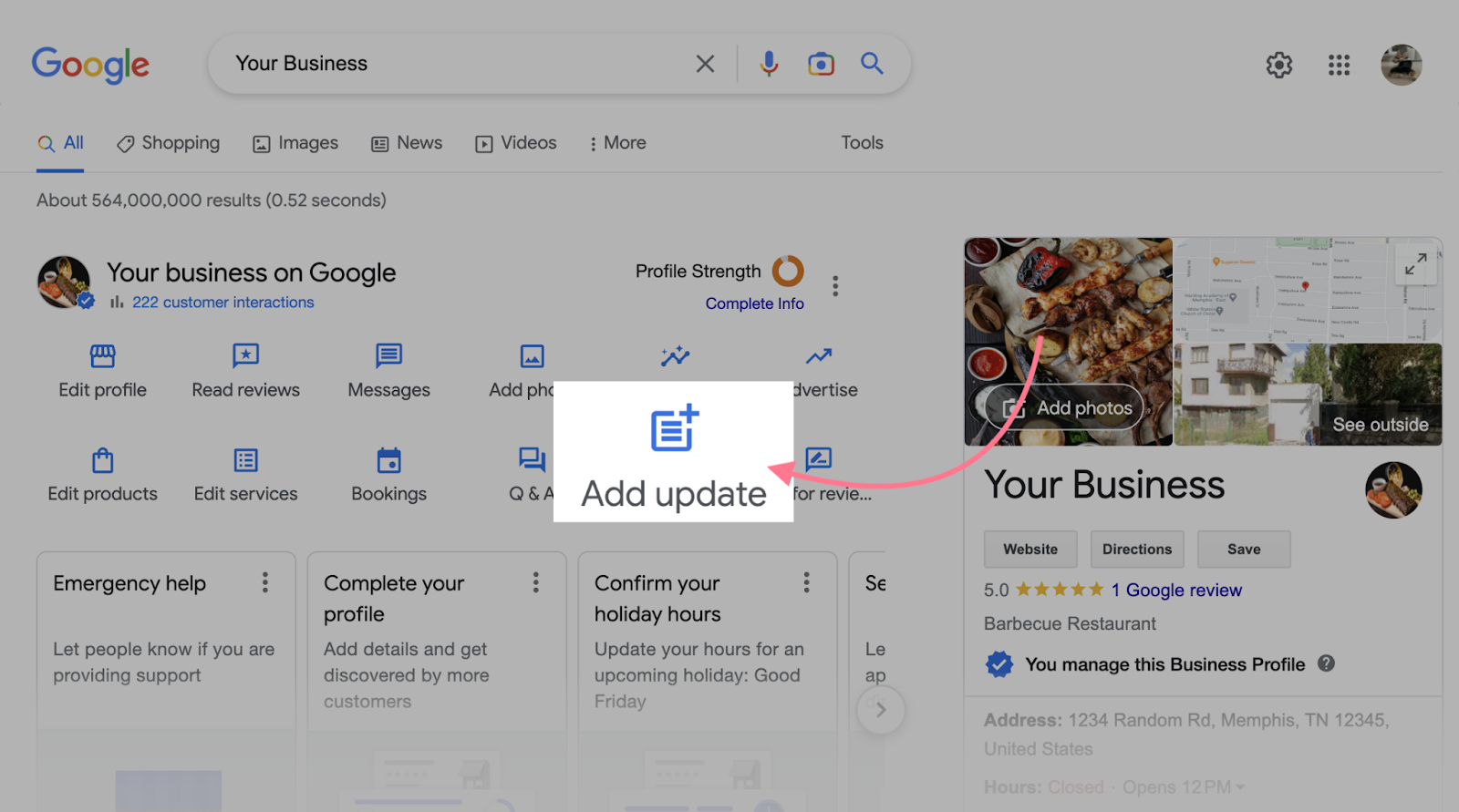Open the Google apps grid
Screen dimensions: 1459x812
click(1339, 65)
